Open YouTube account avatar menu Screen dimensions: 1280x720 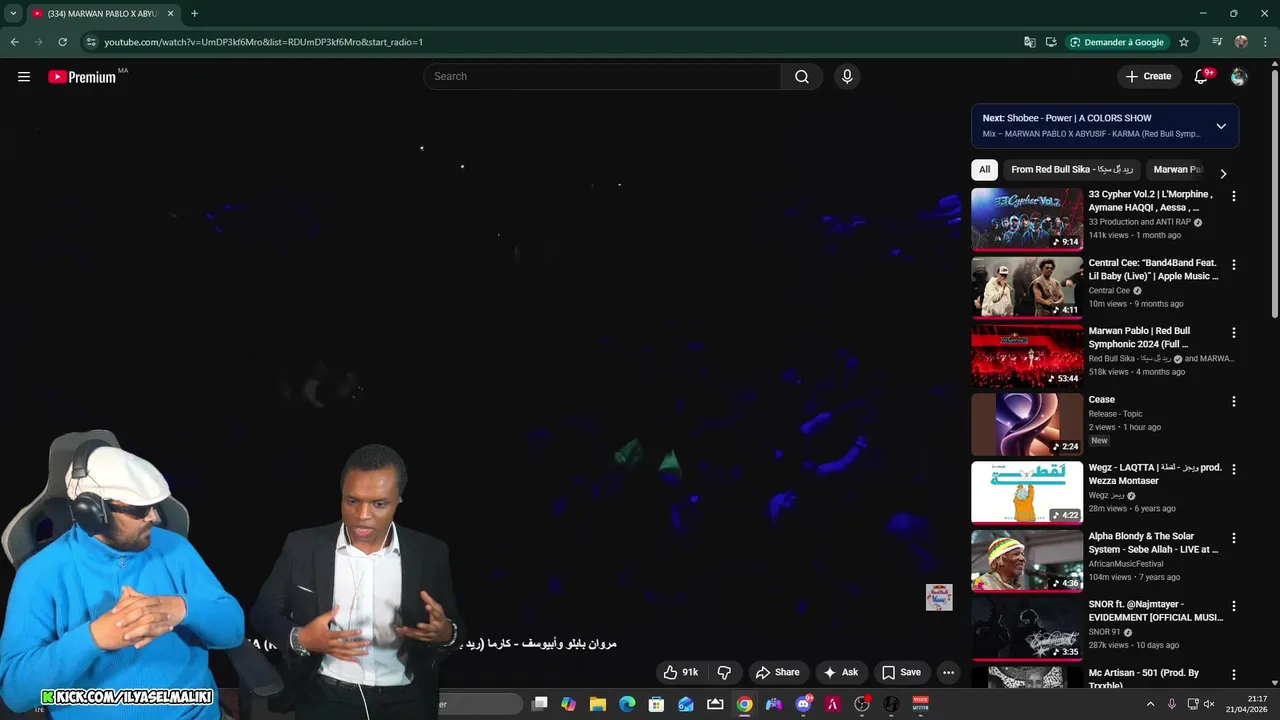[1239, 77]
